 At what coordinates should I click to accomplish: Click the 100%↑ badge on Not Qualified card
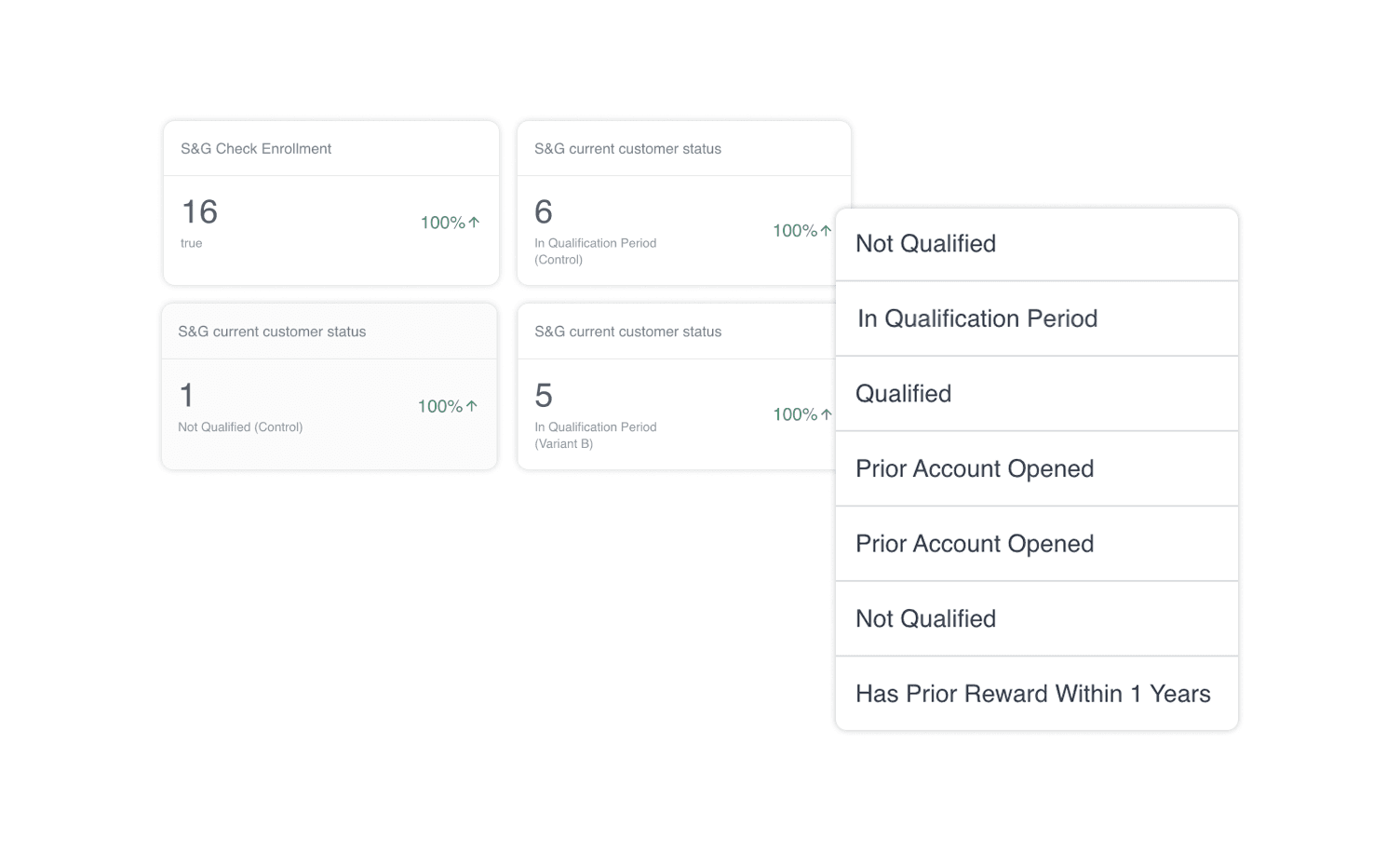[x=447, y=405]
